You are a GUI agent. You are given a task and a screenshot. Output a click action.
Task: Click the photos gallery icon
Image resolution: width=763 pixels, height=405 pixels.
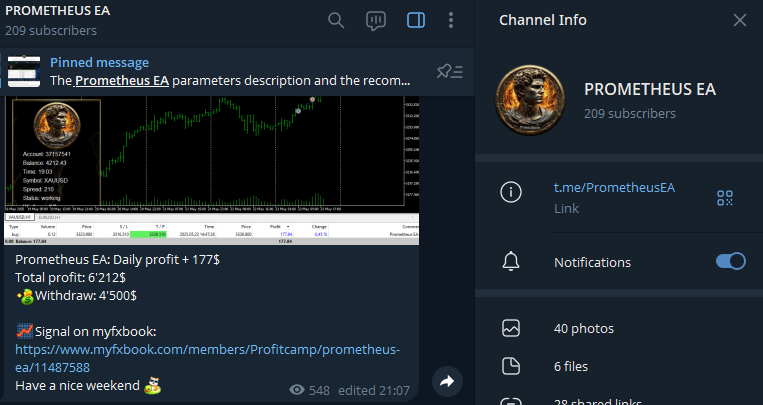(511, 328)
